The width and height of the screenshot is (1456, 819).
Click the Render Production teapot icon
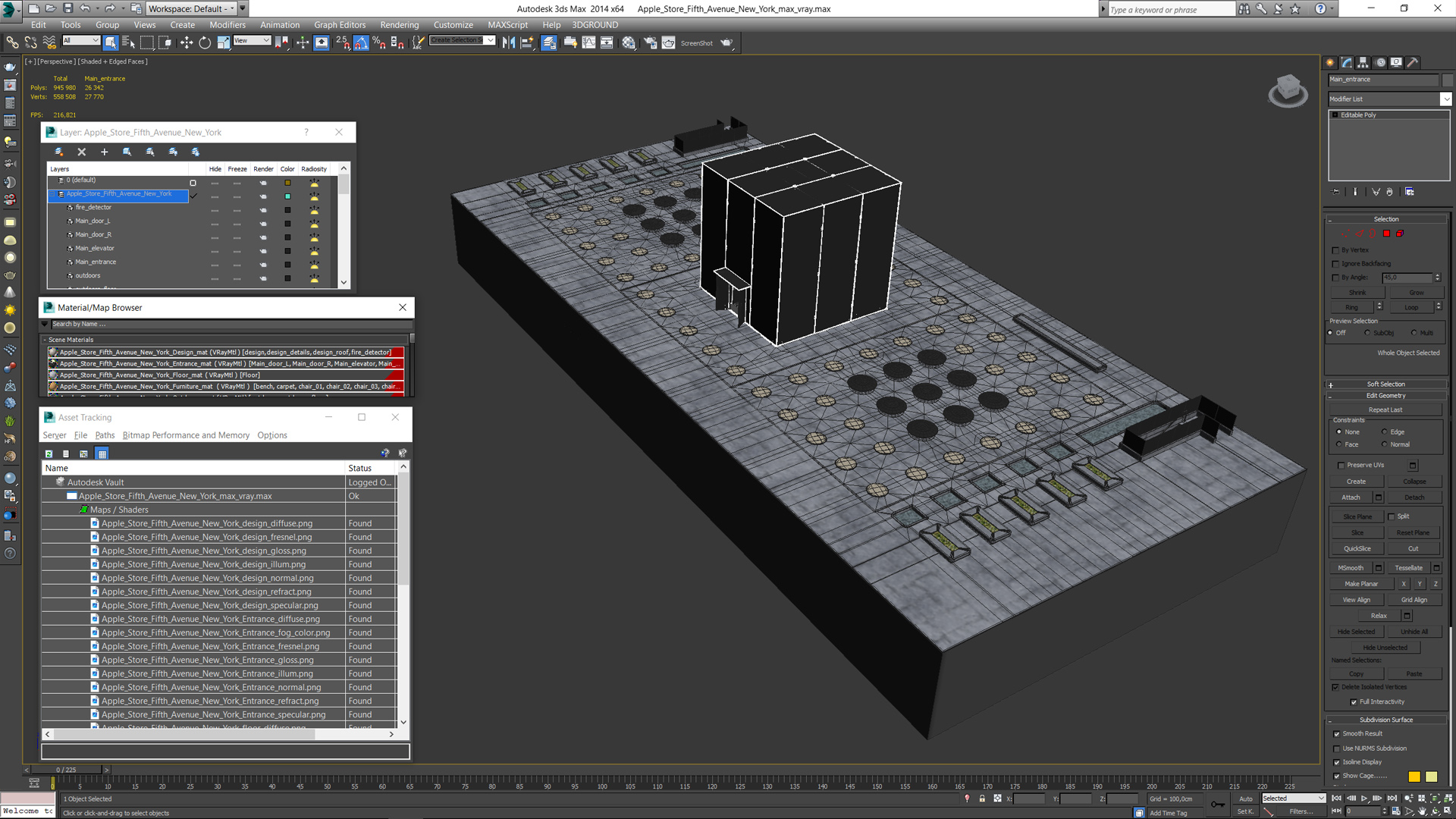(x=726, y=43)
